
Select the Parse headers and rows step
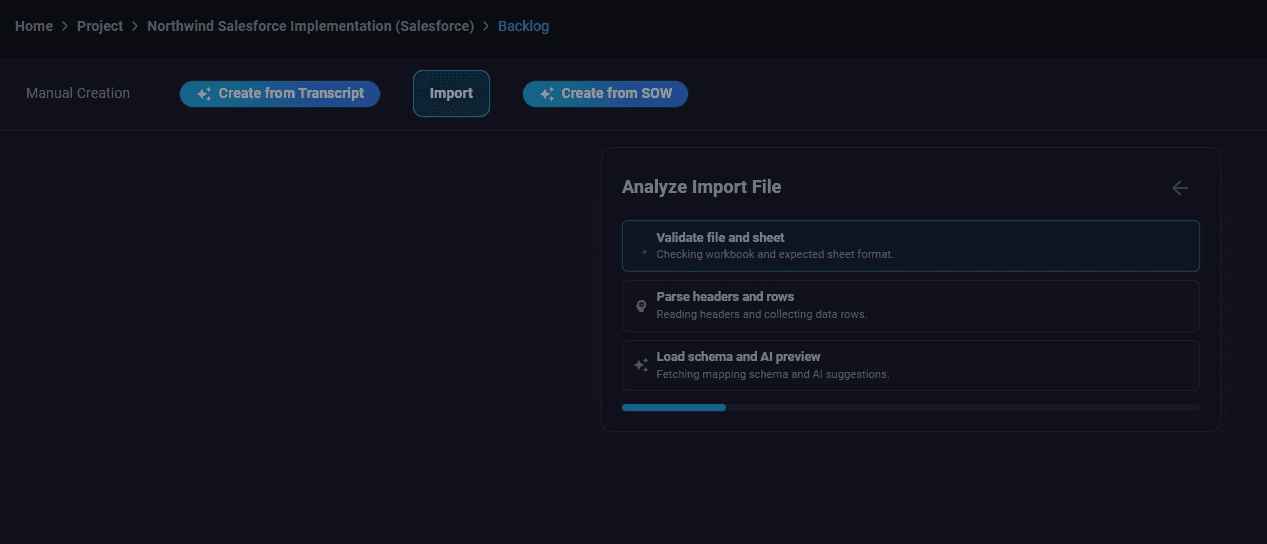(911, 306)
